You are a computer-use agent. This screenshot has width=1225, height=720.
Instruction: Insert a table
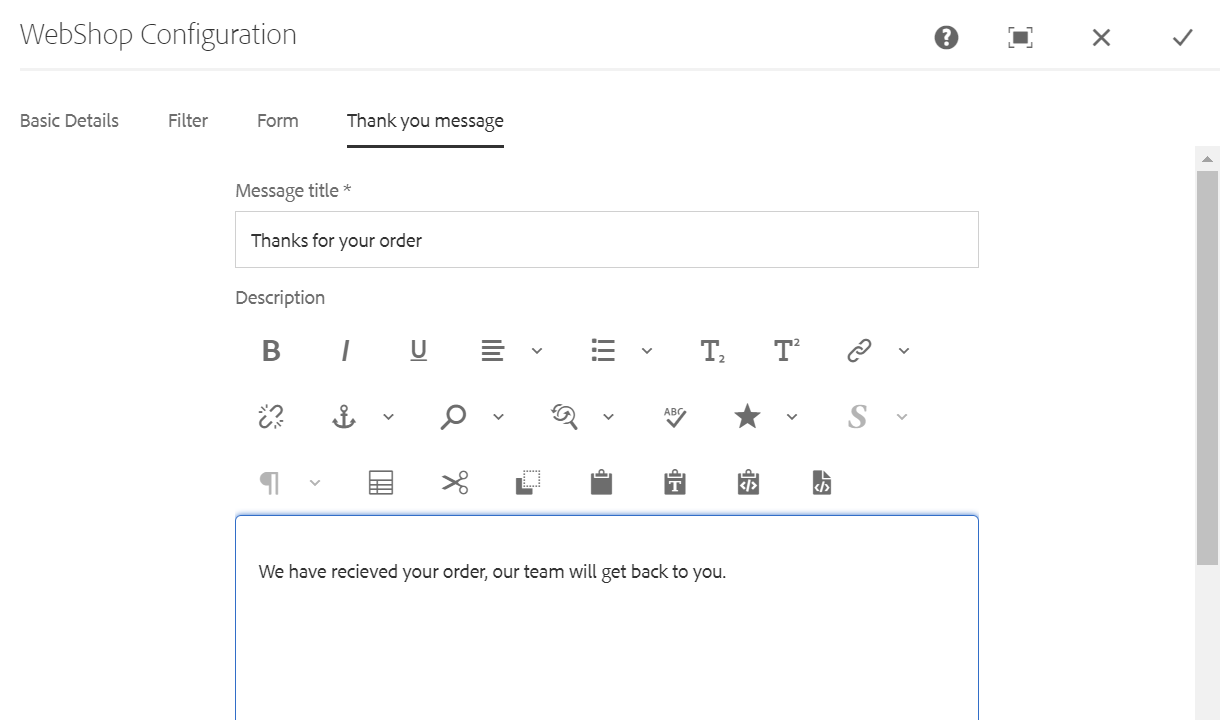click(381, 483)
